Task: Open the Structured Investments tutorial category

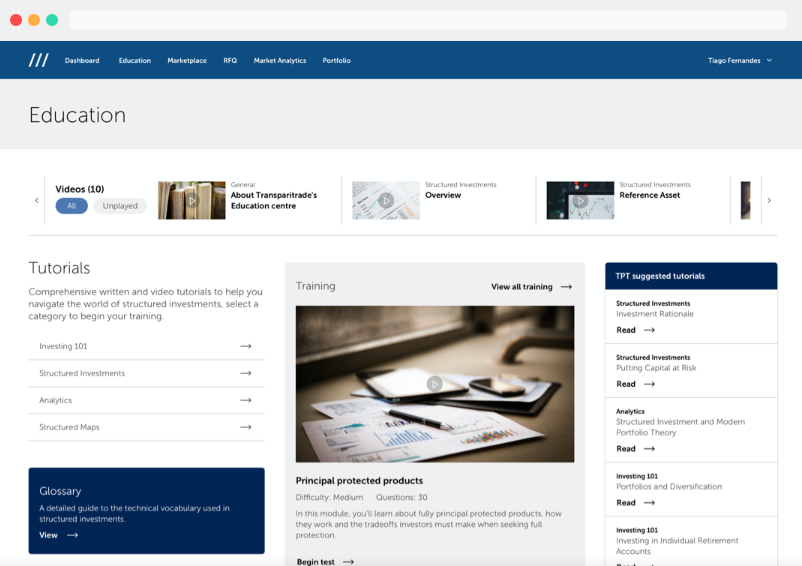Action: click(146, 373)
